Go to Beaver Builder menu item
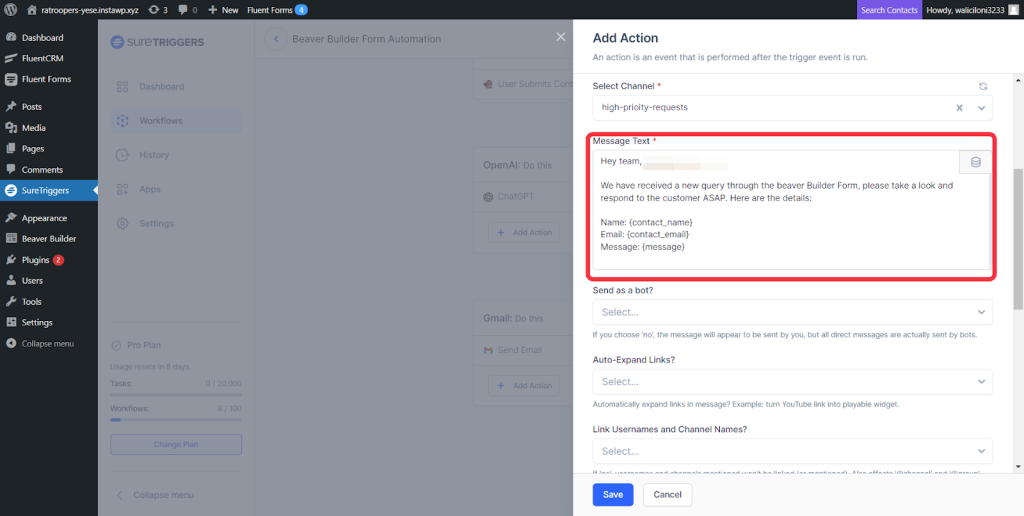 [49, 239]
